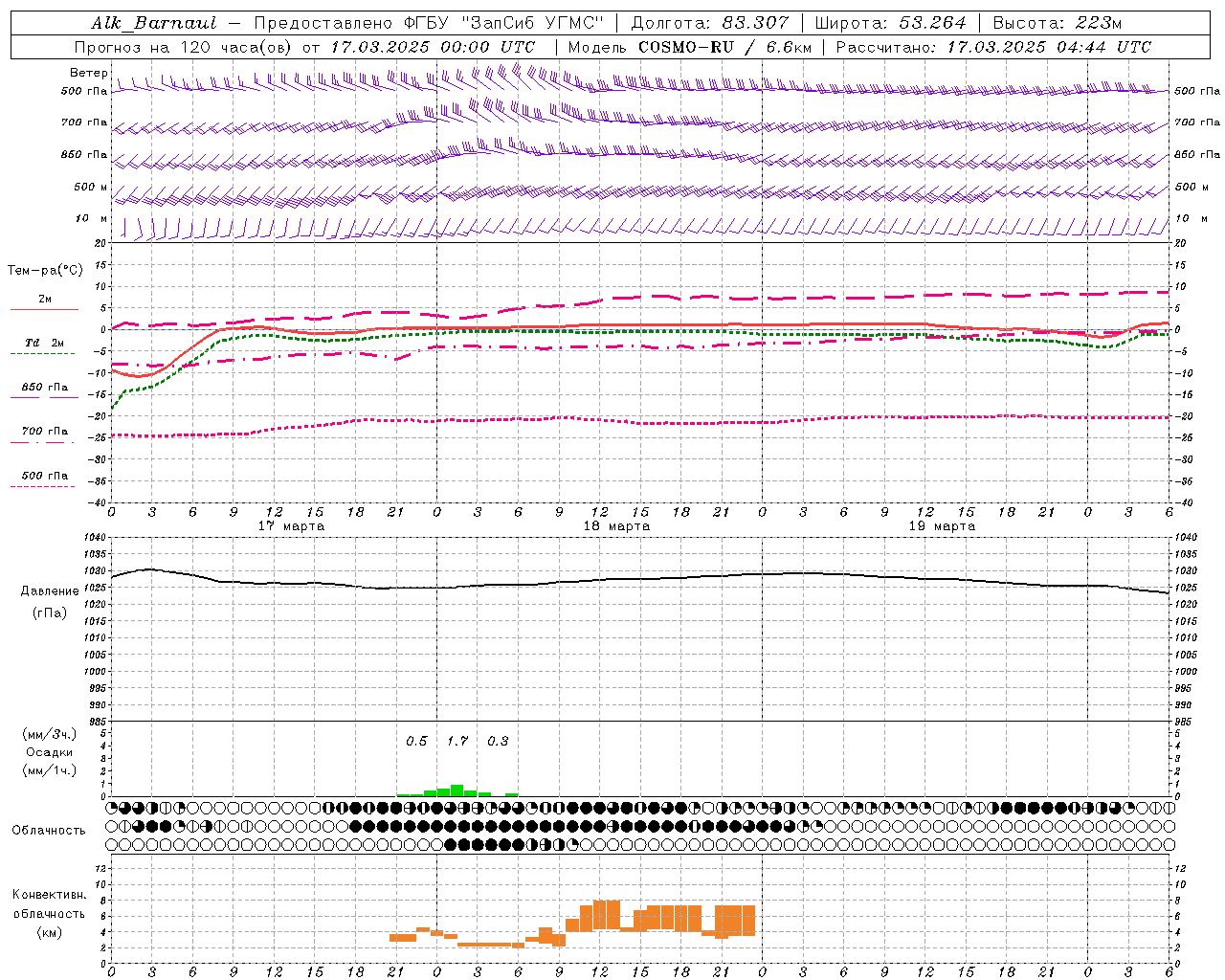This screenshot has height=980, width=1225.
Task: Click the "2м" temperature legend entry
Action: (x=45, y=300)
